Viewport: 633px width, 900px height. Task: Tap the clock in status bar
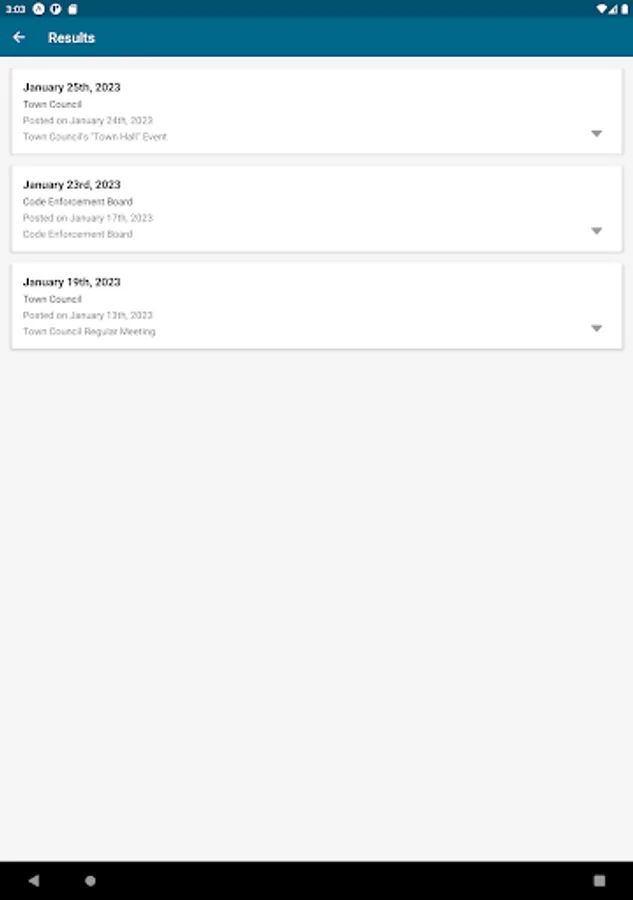[x=15, y=9]
